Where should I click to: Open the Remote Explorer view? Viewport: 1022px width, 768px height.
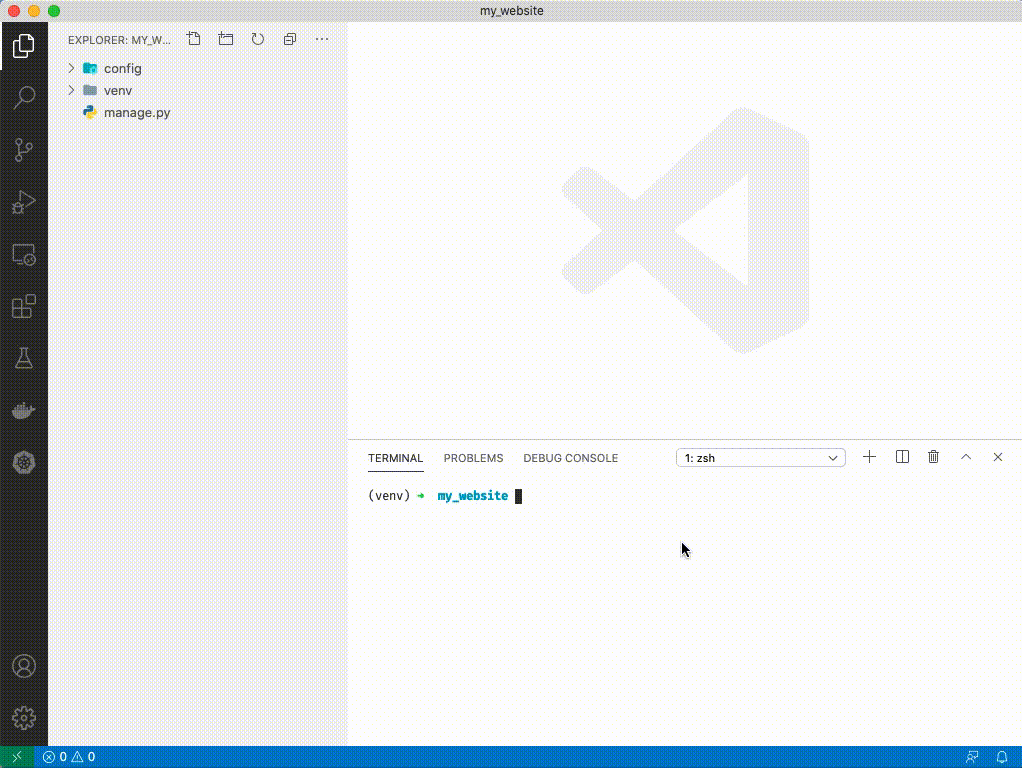pyautogui.click(x=24, y=255)
